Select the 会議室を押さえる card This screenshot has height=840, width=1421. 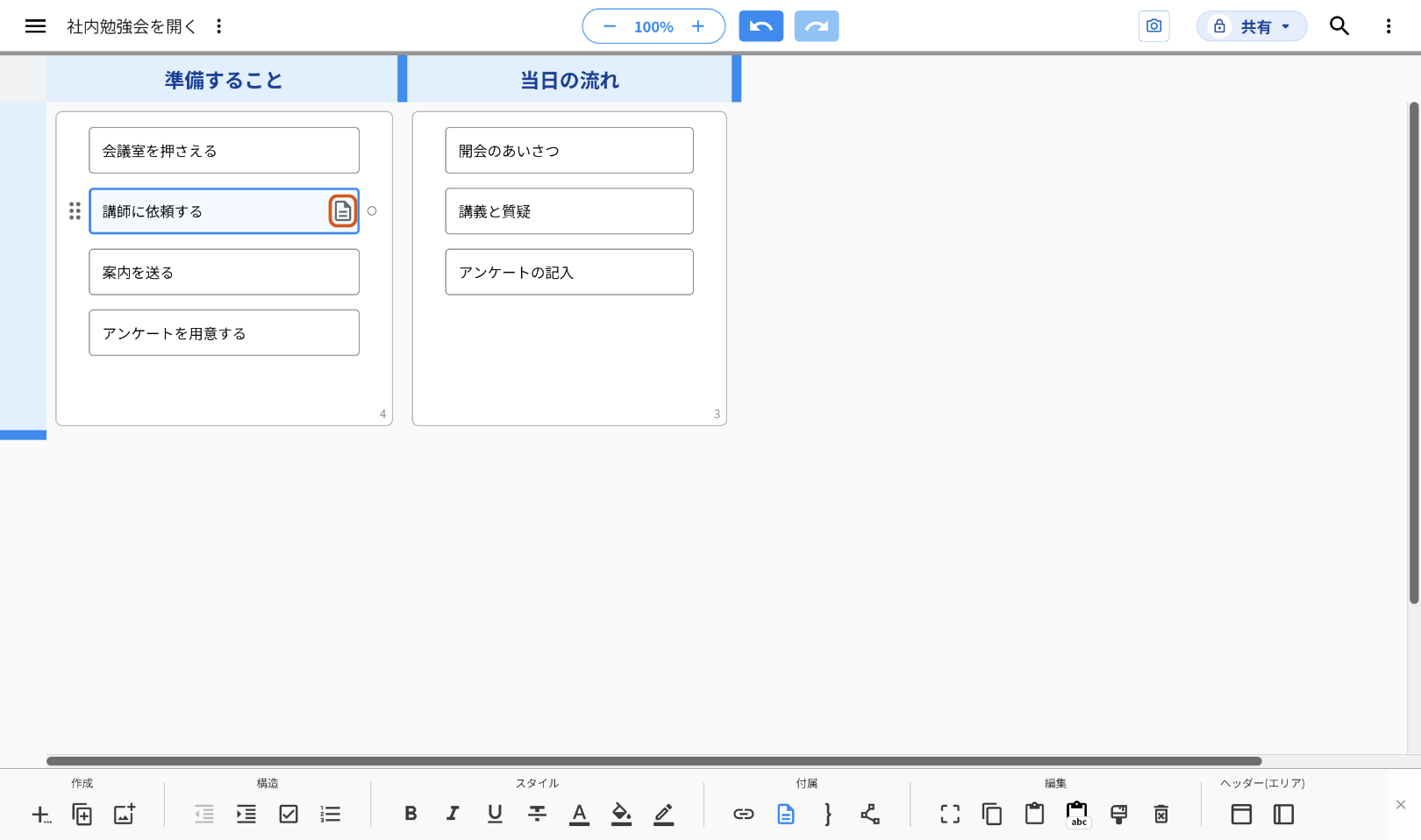[224, 150]
